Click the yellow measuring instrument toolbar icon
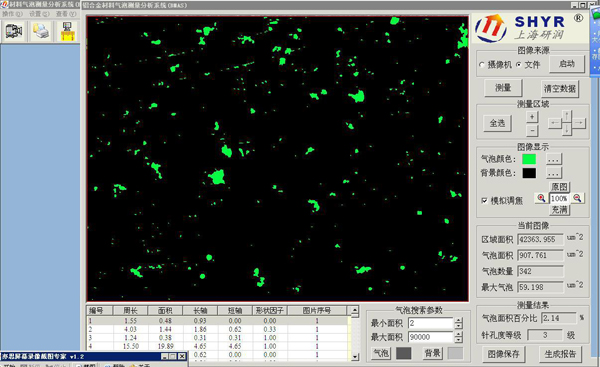This screenshot has width=600, height=367. pyautogui.click(x=67, y=31)
